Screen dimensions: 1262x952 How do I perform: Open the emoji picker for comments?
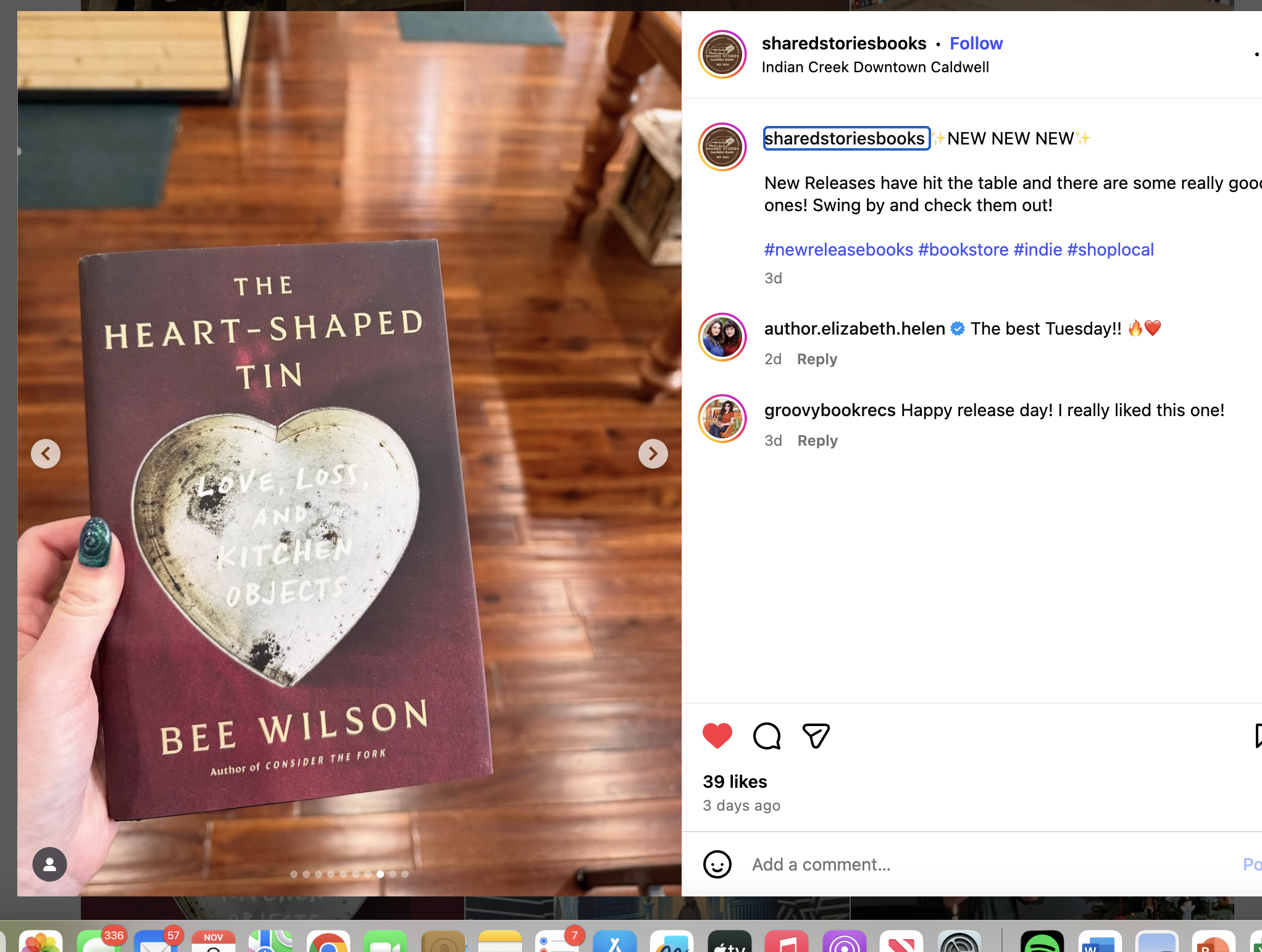coord(717,864)
